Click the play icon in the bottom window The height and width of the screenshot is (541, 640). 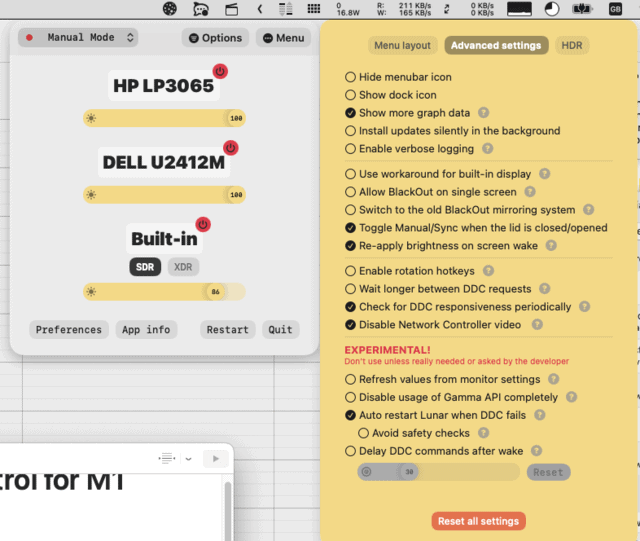click(216, 459)
